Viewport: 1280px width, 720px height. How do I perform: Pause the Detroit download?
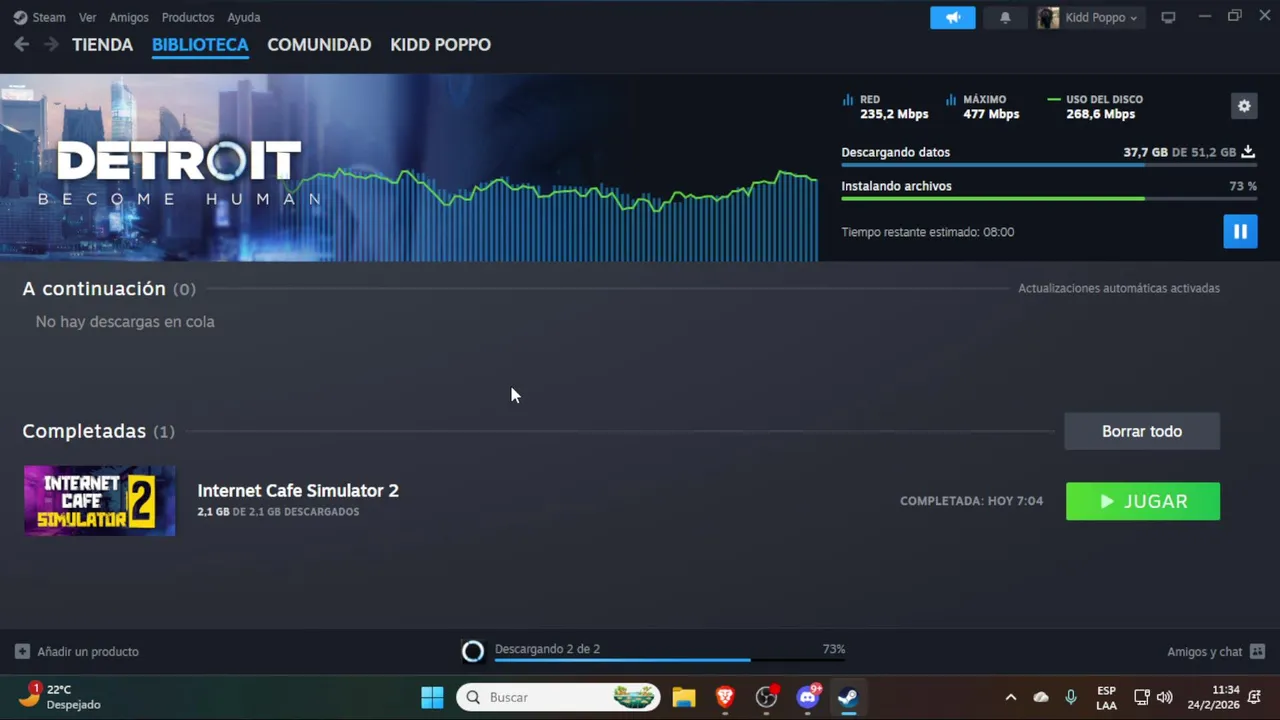tap(1240, 231)
